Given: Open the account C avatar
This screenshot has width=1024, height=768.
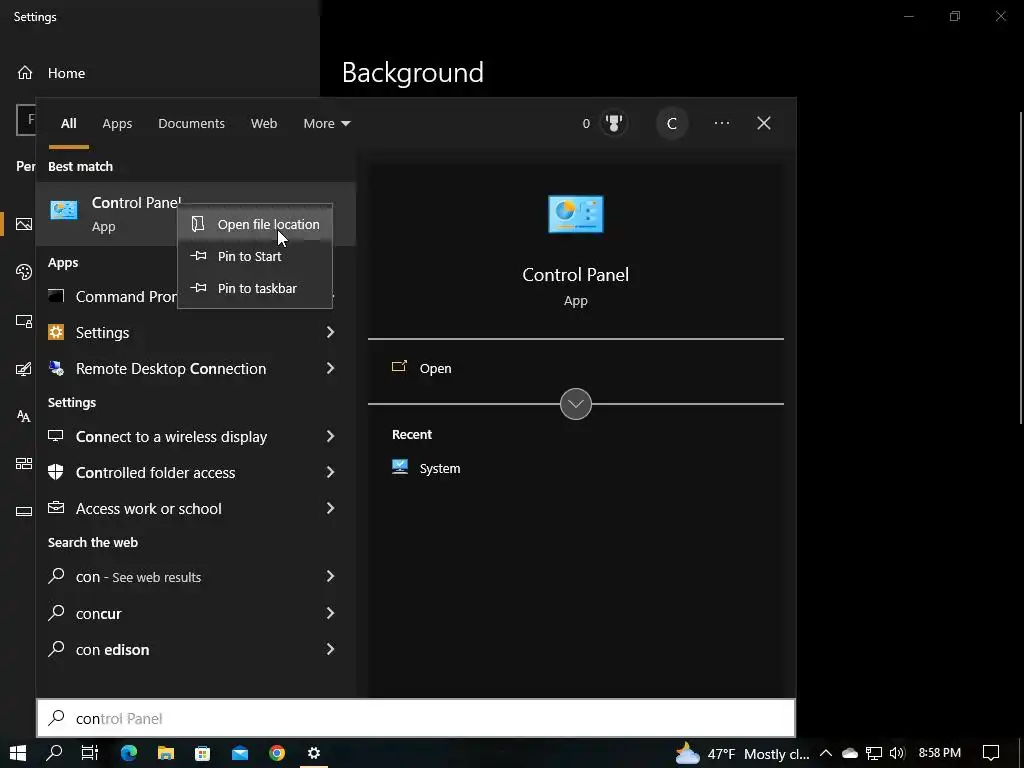Looking at the screenshot, I should [671, 123].
